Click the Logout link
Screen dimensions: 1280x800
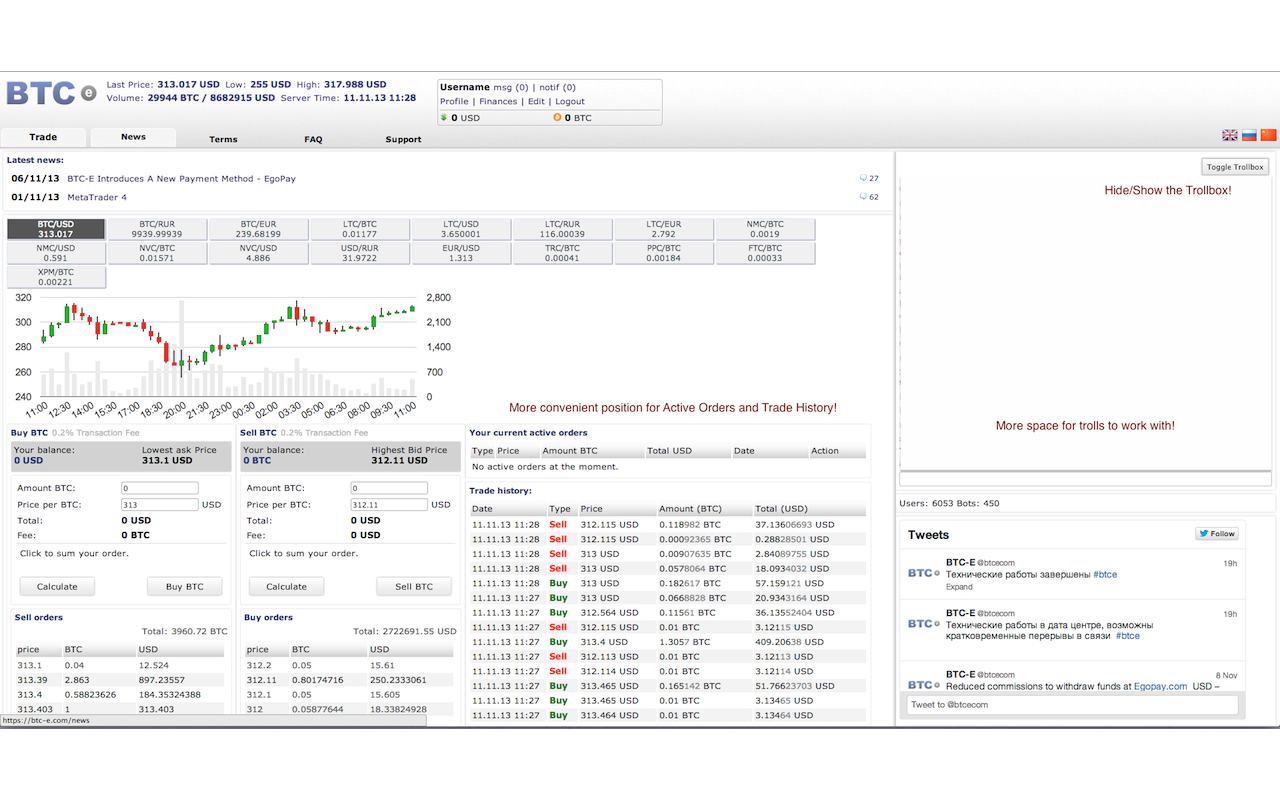[x=570, y=101]
